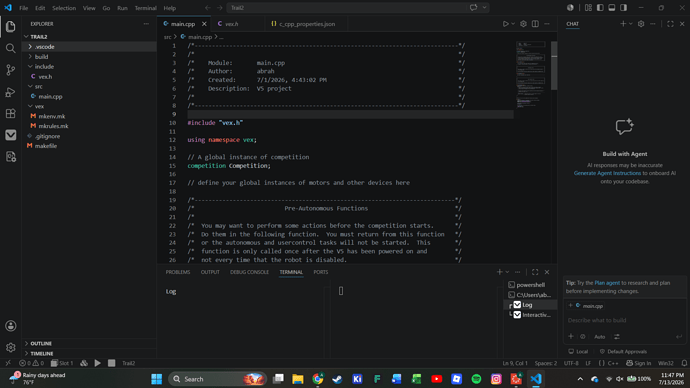Open the Search view in activity bar

pos(11,48)
